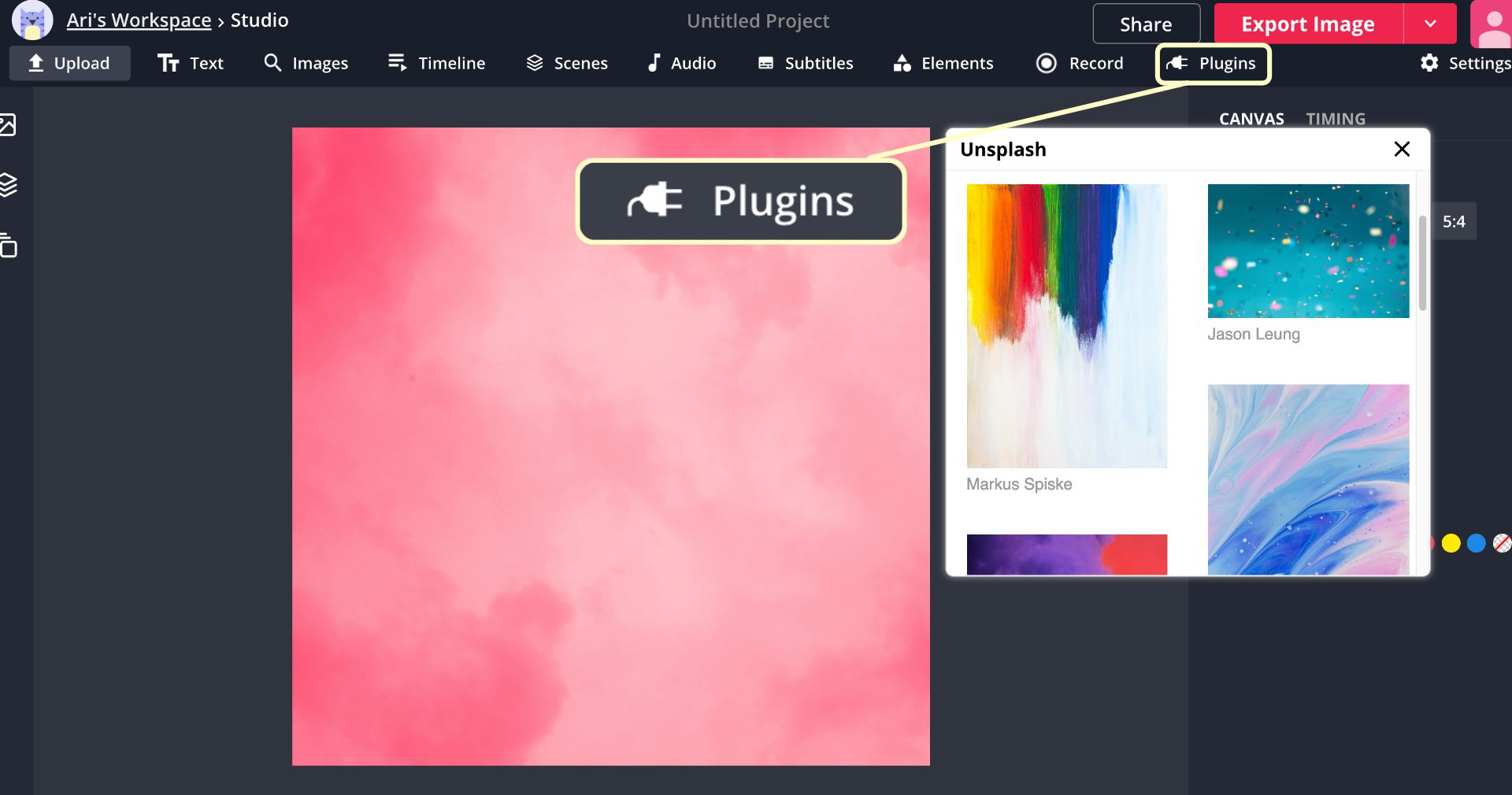The height and width of the screenshot is (795, 1512).
Task: Select the blue and pink marble swirl image
Action: click(1308, 479)
